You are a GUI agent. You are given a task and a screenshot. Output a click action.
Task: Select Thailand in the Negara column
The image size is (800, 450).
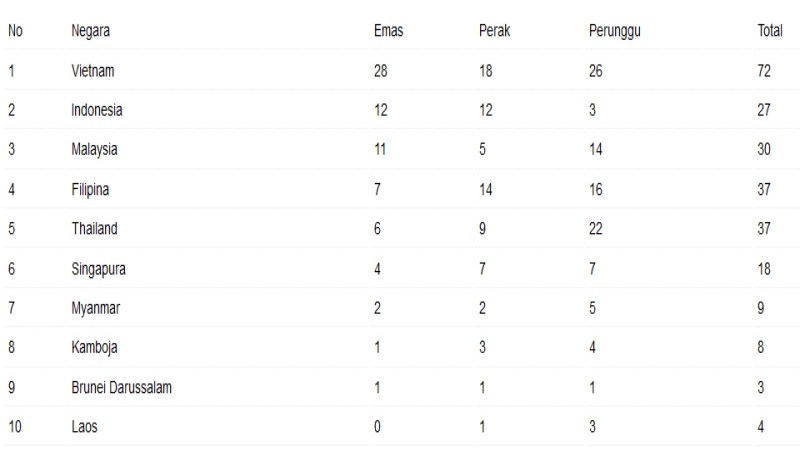(94, 229)
